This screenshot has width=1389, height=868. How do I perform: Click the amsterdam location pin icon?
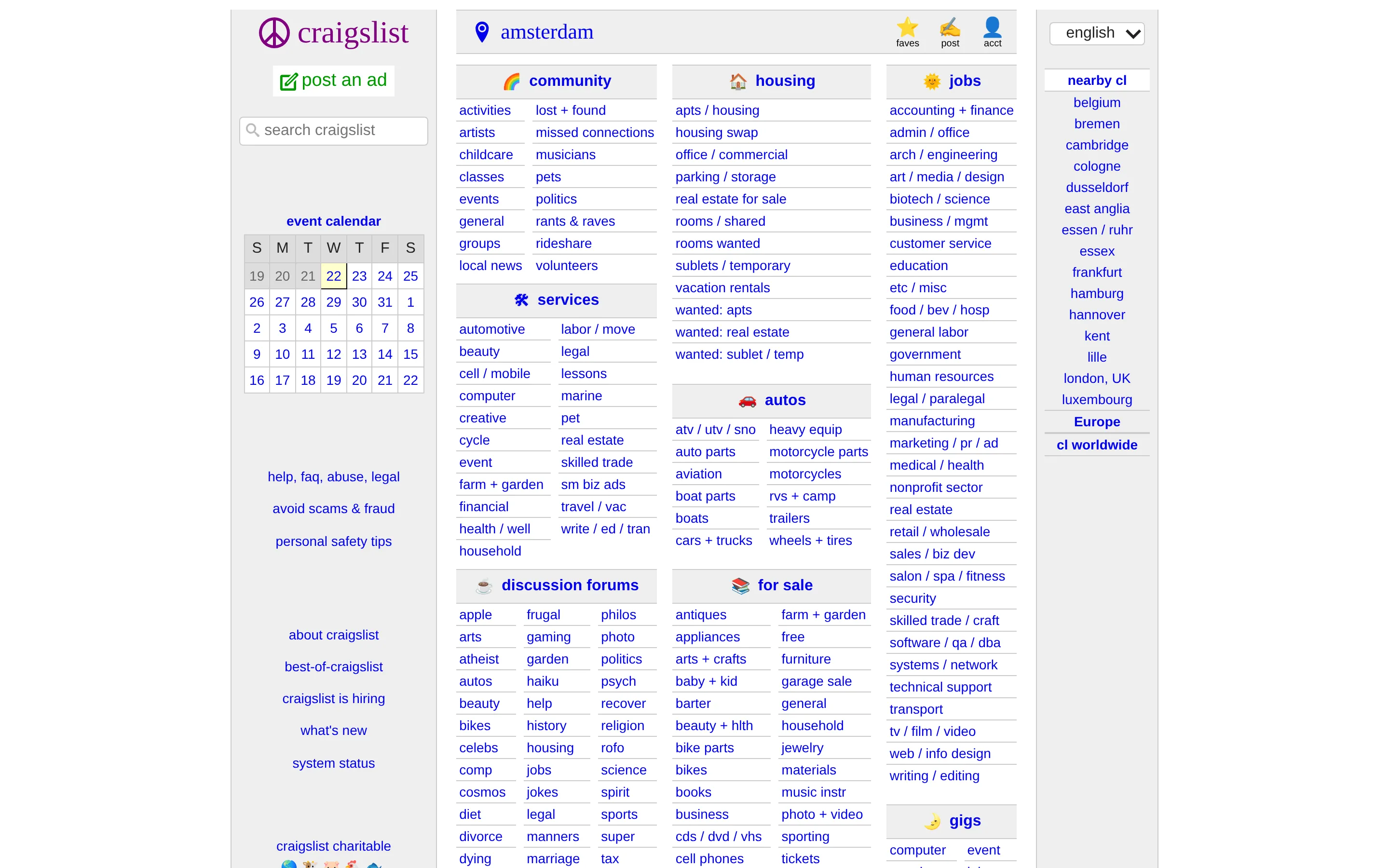pyautogui.click(x=482, y=32)
